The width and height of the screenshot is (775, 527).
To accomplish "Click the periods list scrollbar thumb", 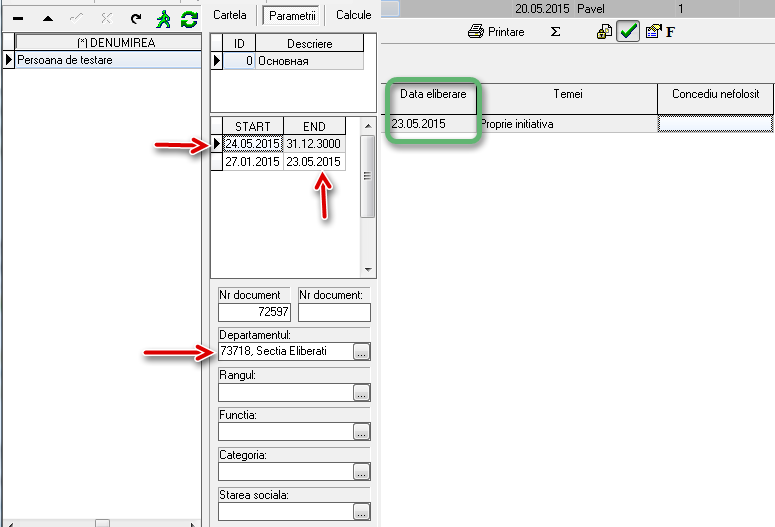I will tap(368, 176).
